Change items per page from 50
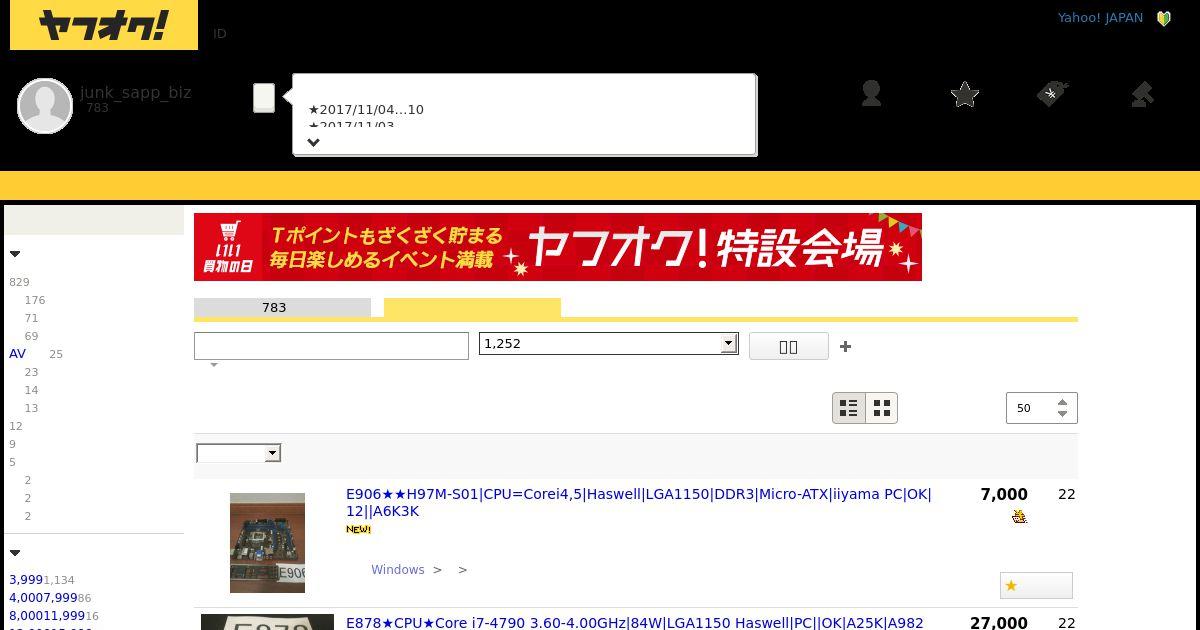1200x630 pixels. [1042, 408]
